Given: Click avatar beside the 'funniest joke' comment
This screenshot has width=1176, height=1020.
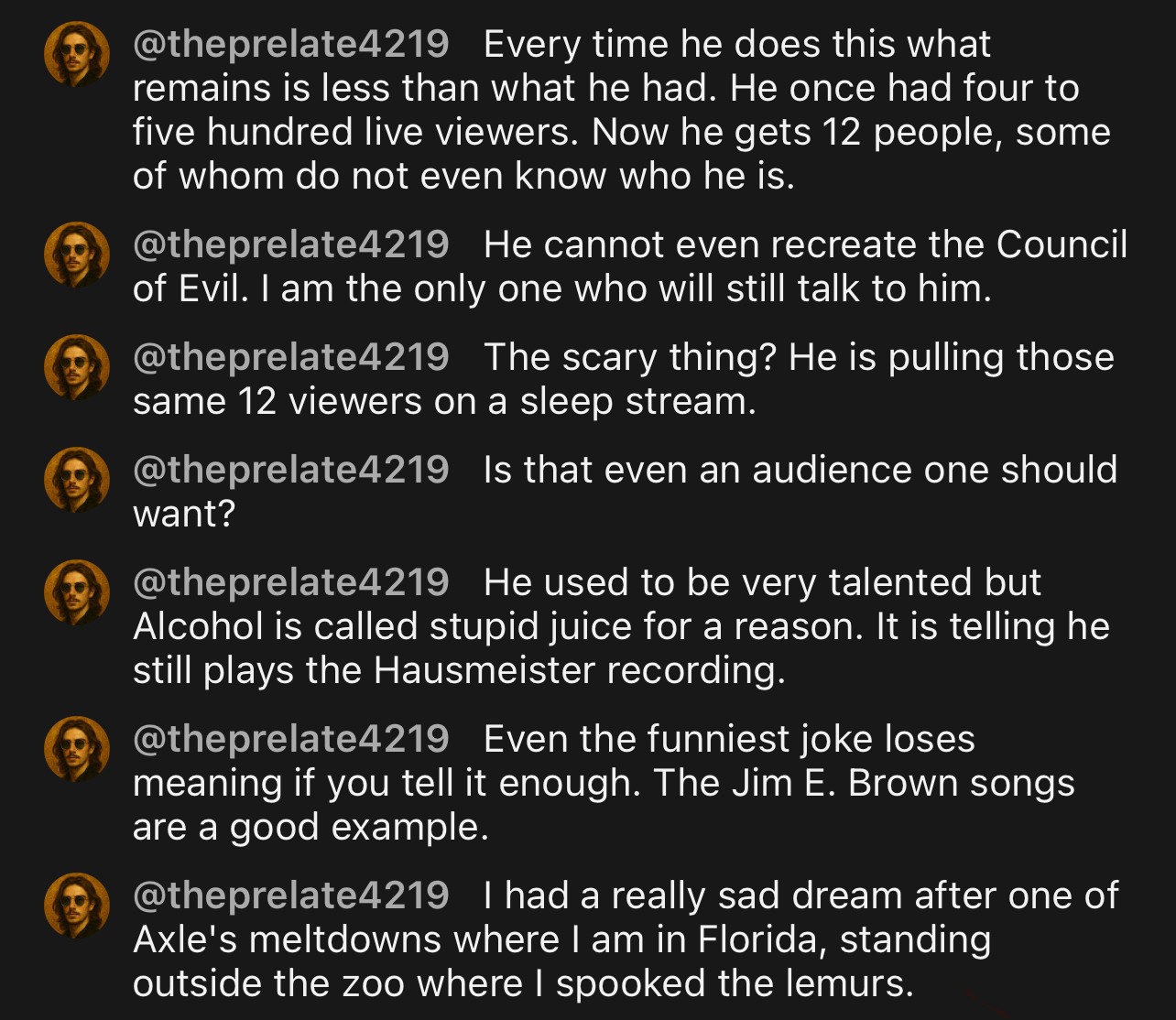Looking at the screenshot, I should [x=77, y=749].
